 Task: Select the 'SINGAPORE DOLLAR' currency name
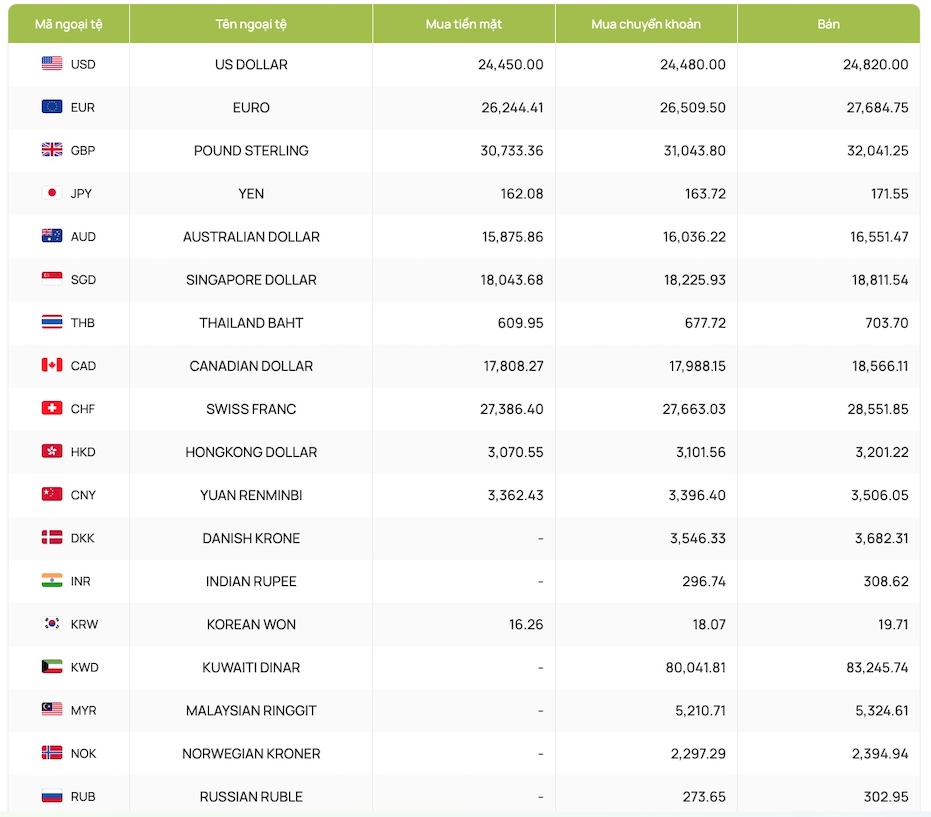coord(251,280)
